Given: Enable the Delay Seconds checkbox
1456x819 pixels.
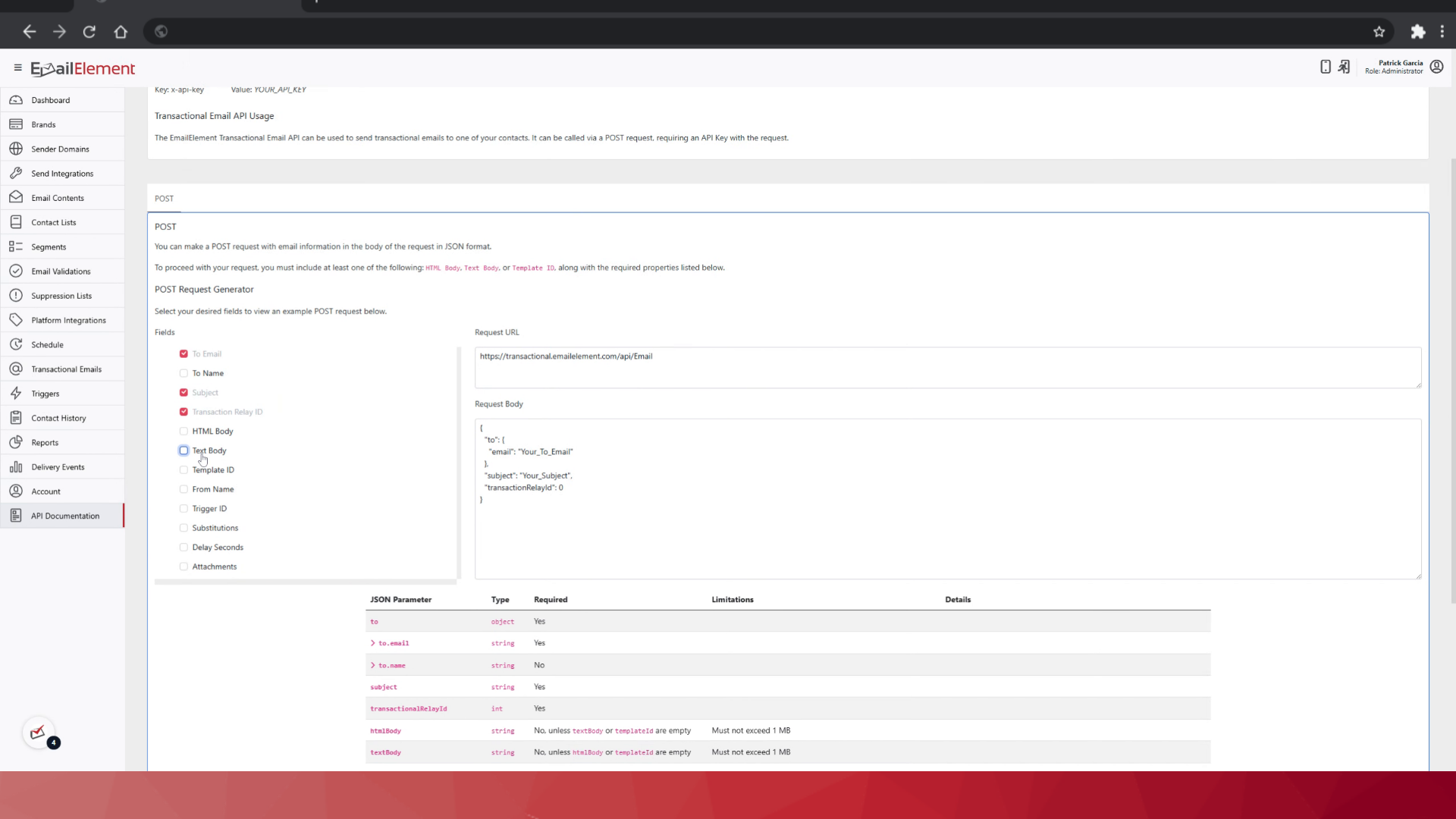Looking at the screenshot, I should pos(184,548).
